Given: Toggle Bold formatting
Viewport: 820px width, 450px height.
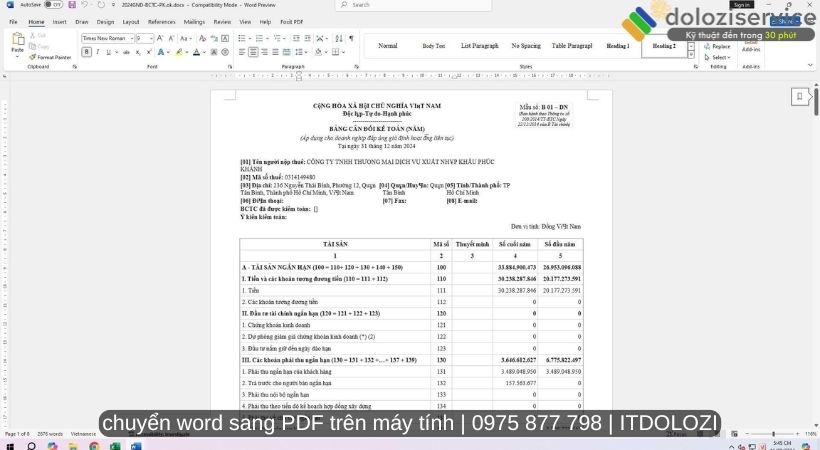Looking at the screenshot, I should pyautogui.click(x=87, y=52).
